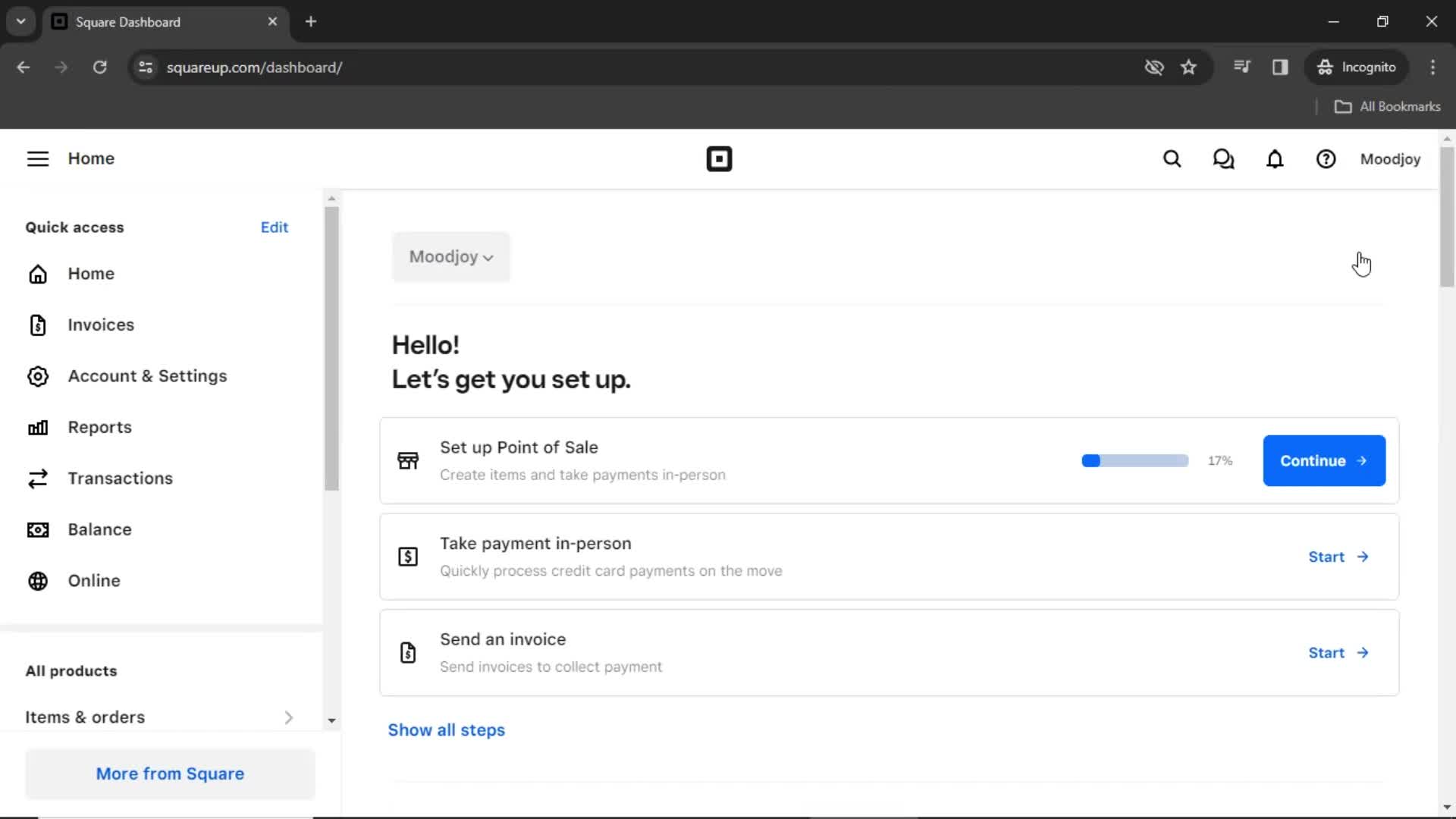Viewport: 1456px width, 819px height.
Task: Click Continue for Point of Sale setup
Action: point(1324,461)
